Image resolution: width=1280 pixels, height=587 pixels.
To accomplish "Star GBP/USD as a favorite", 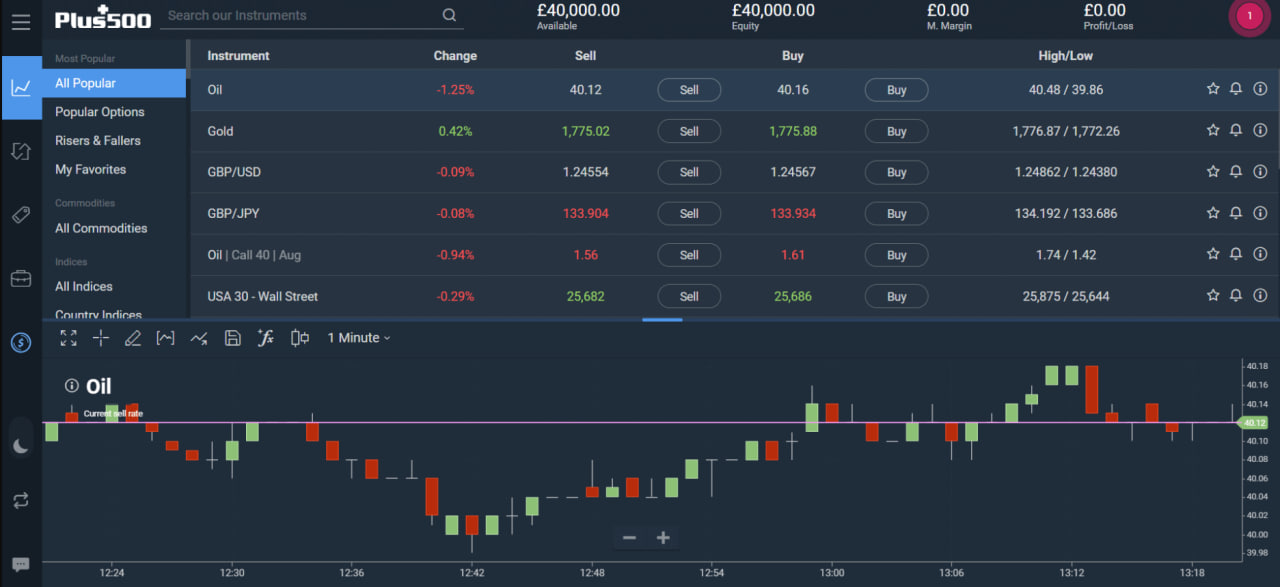I will (x=1213, y=172).
